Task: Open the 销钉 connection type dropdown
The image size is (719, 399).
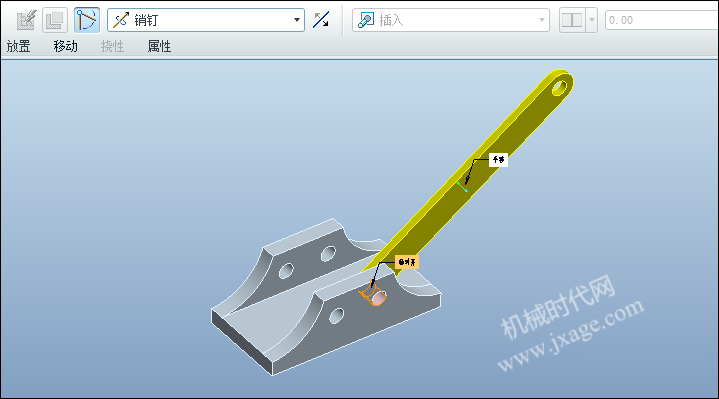Action: click(x=206, y=20)
